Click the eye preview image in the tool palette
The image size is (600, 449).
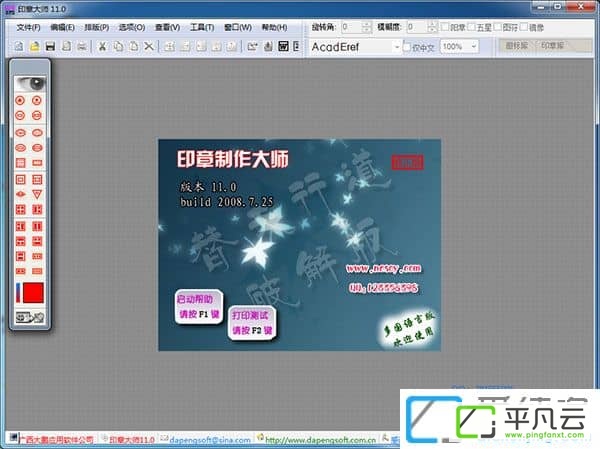[29, 83]
